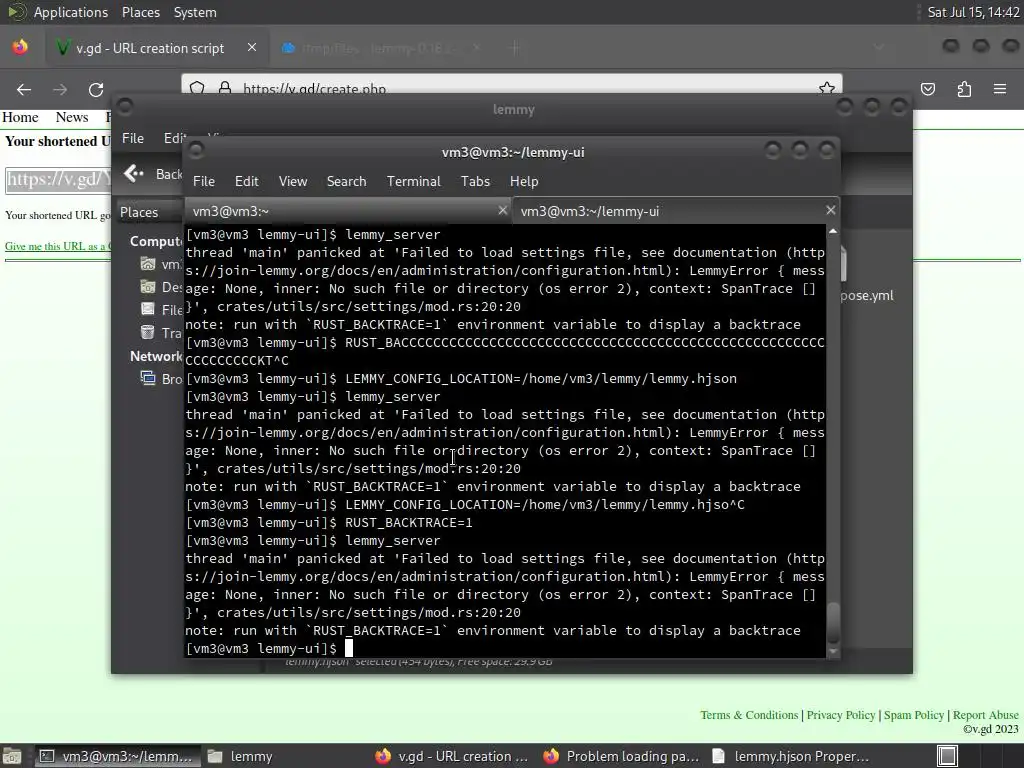This screenshot has width=1024, height=768.
Task: Select File System icon in sidebar
Action: click(148, 310)
